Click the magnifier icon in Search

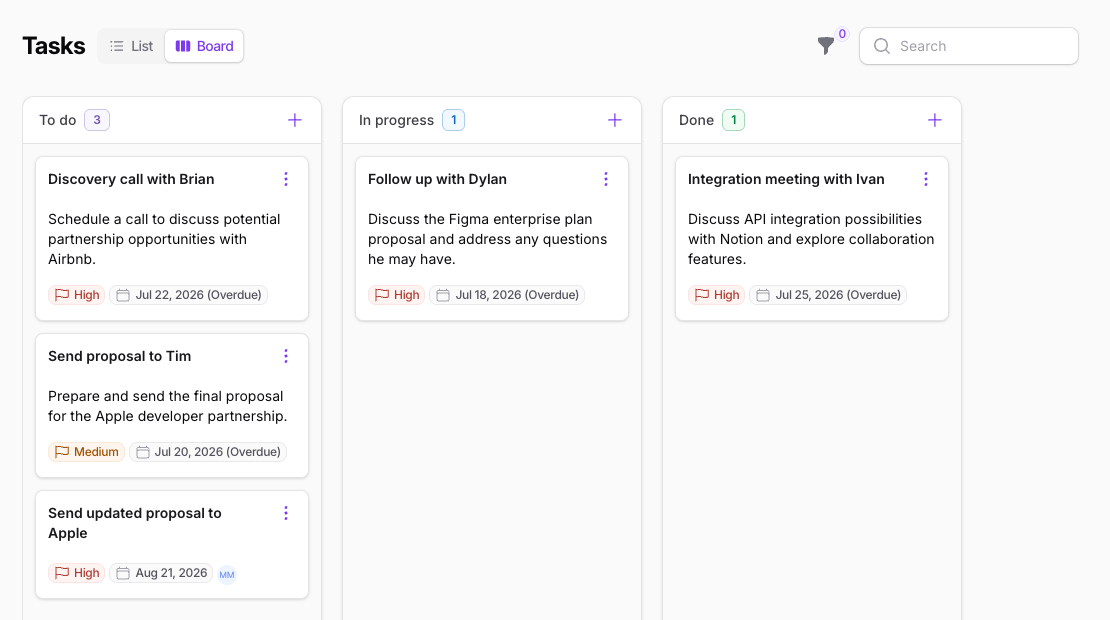tap(881, 46)
